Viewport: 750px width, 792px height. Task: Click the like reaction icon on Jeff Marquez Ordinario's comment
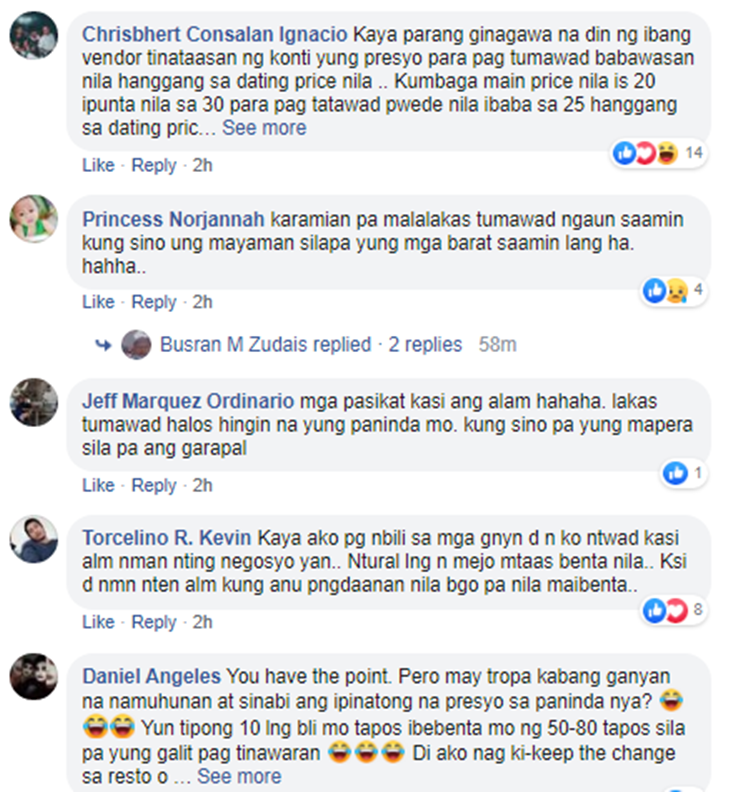[675, 474]
